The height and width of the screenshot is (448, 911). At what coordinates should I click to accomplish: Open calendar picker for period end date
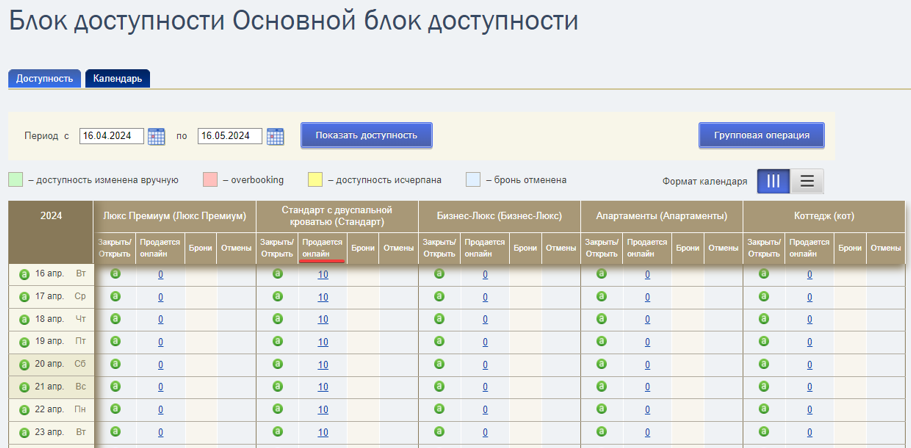click(x=275, y=137)
